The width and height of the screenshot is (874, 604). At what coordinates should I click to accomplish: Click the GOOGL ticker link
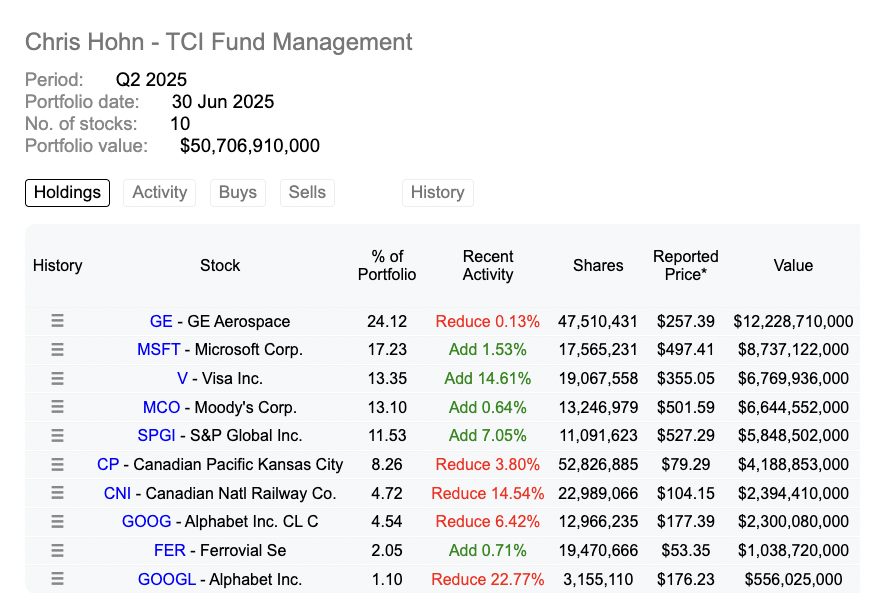click(167, 579)
